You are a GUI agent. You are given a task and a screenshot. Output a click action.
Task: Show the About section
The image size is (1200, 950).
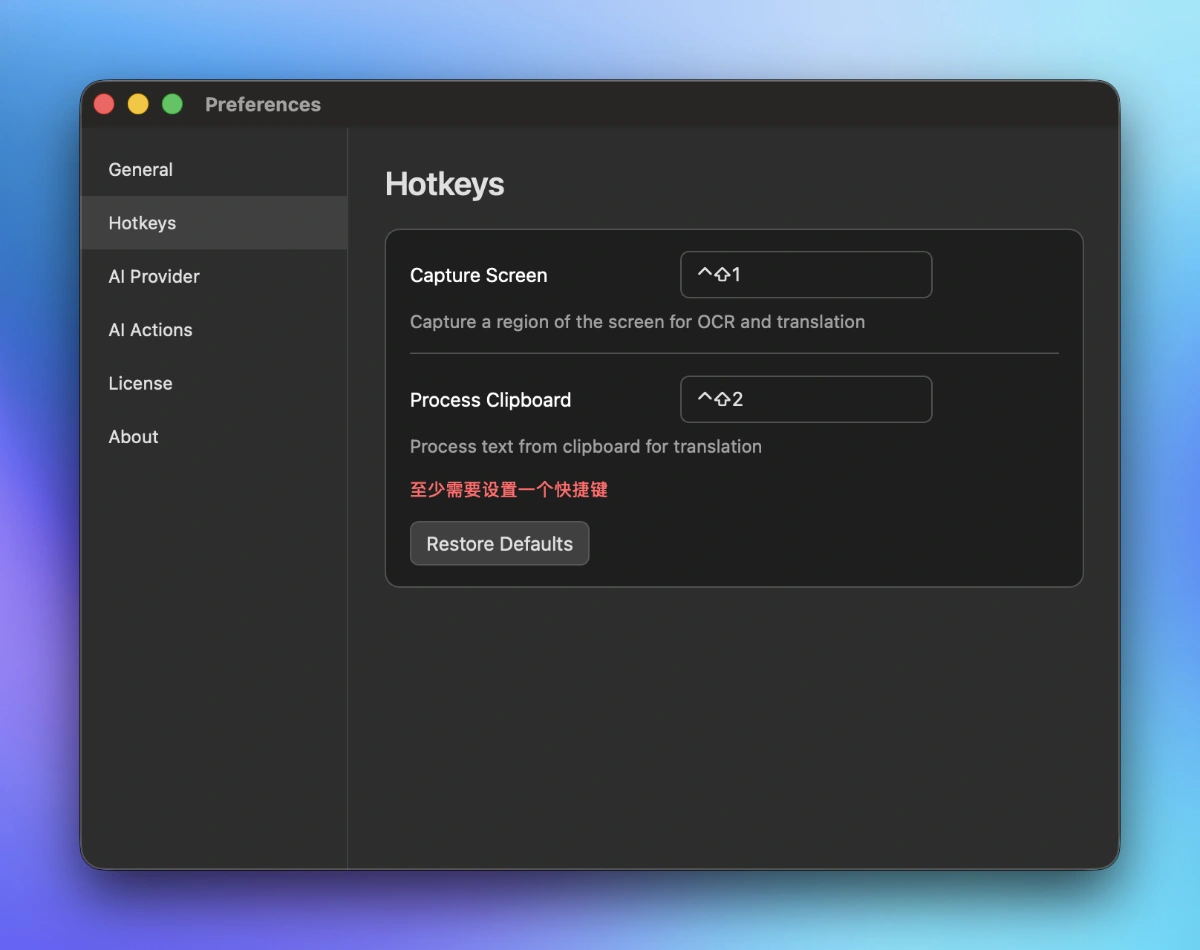(133, 437)
